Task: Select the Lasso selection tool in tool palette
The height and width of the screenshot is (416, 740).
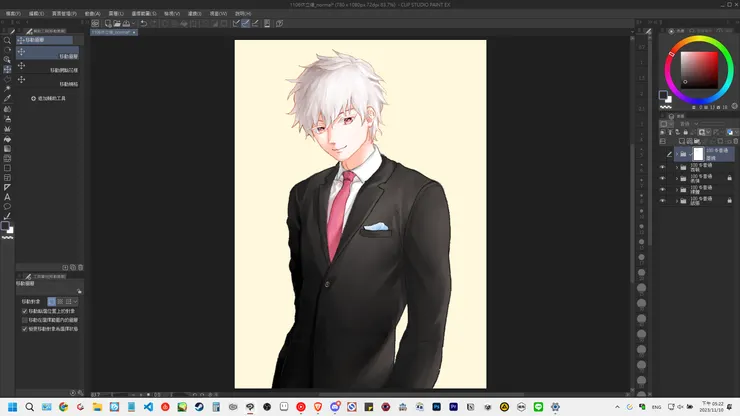Action: (x=7, y=79)
